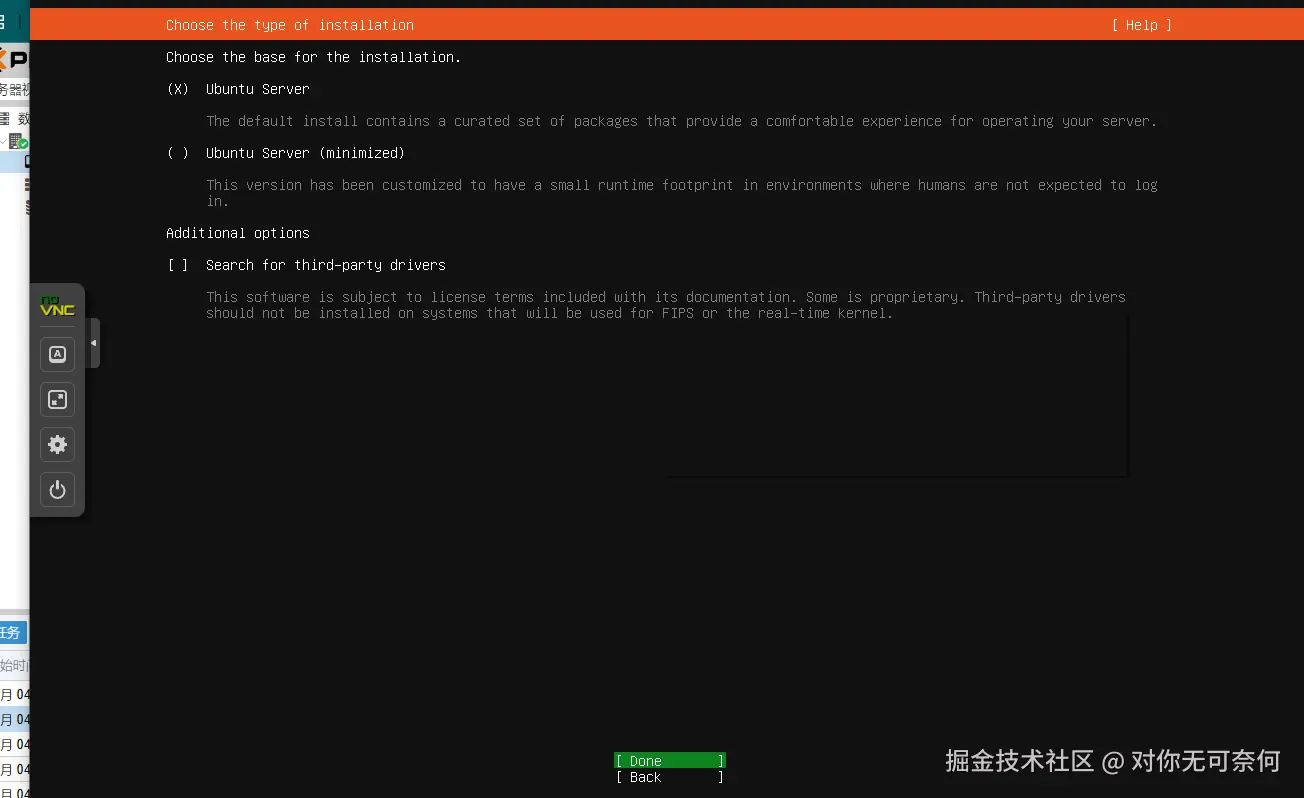The height and width of the screenshot is (798, 1304).
Task: Switch to the 任务 tab in Proxmox
Action: (x=12, y=632)
